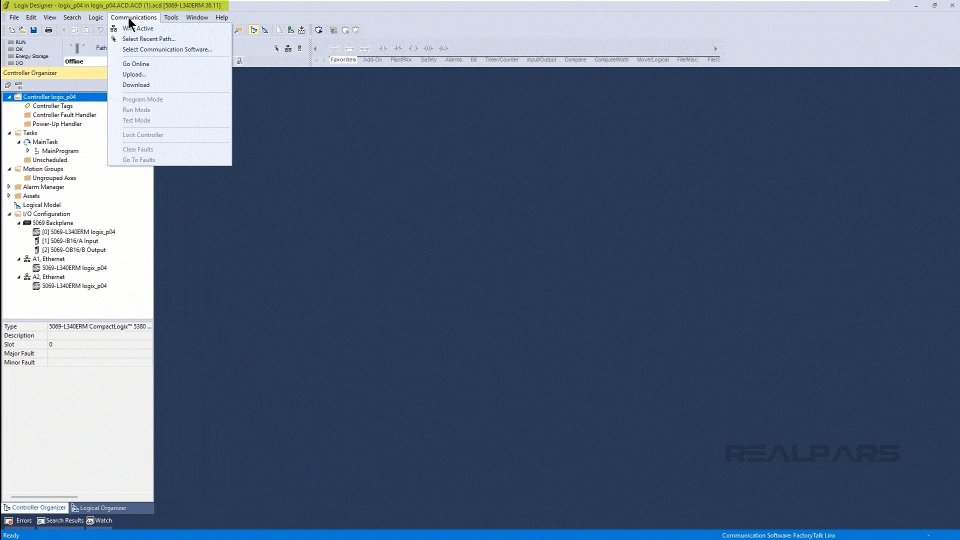Click the network browse icon in path bar

[288, 48]
